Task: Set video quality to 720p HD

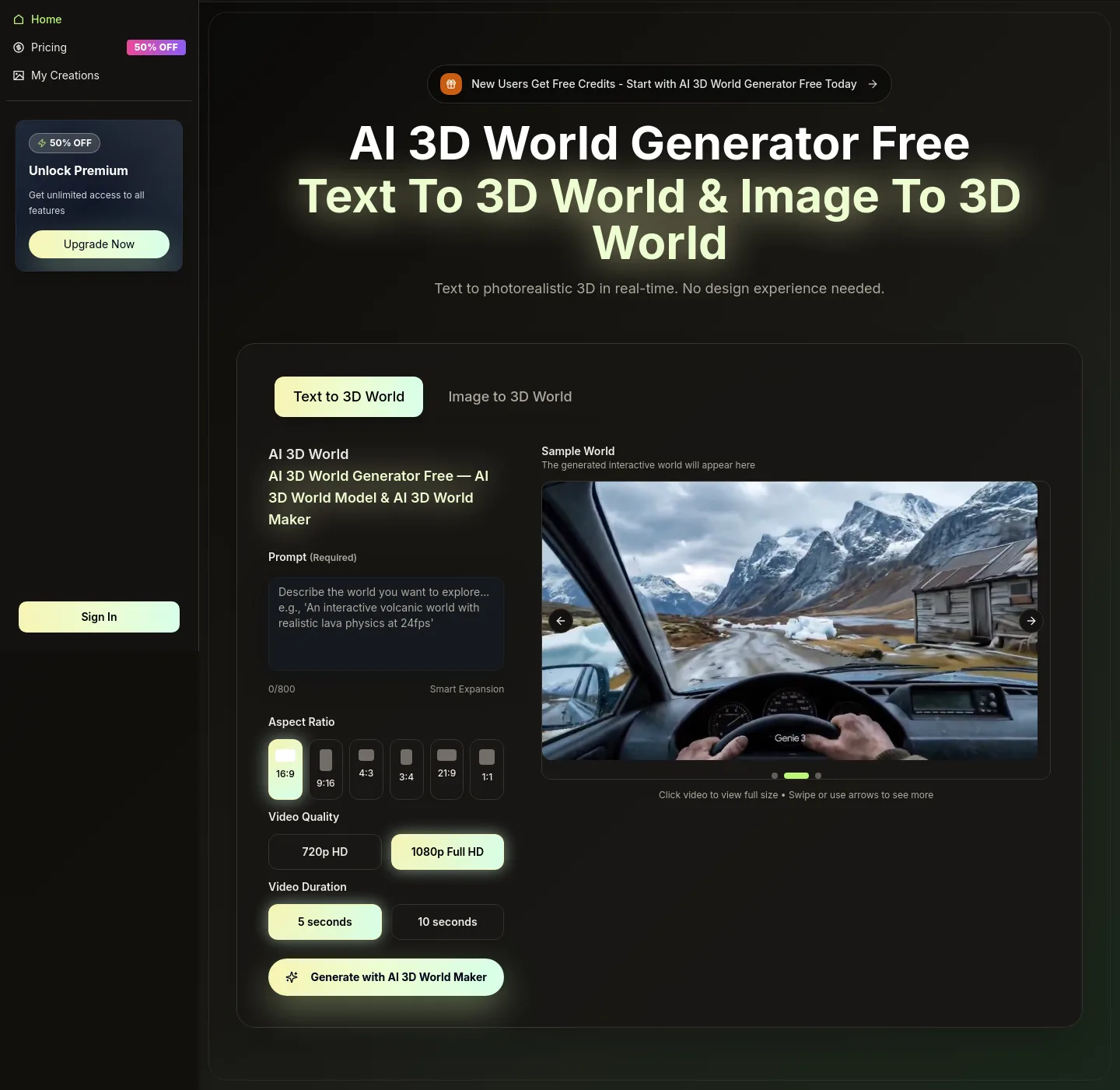Action: point(325,852)
